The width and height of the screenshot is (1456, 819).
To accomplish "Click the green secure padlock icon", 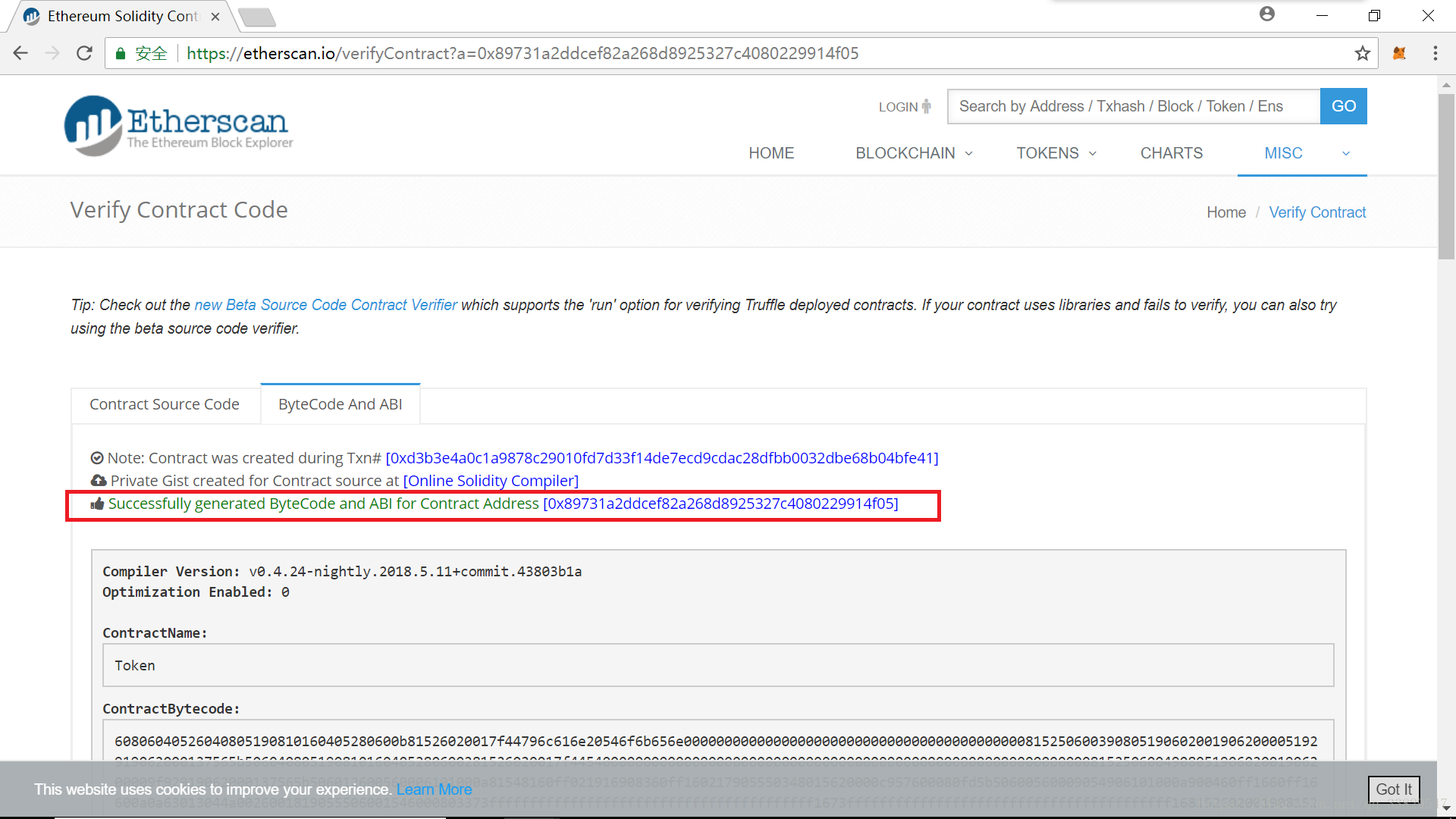I will click(120, 53).
